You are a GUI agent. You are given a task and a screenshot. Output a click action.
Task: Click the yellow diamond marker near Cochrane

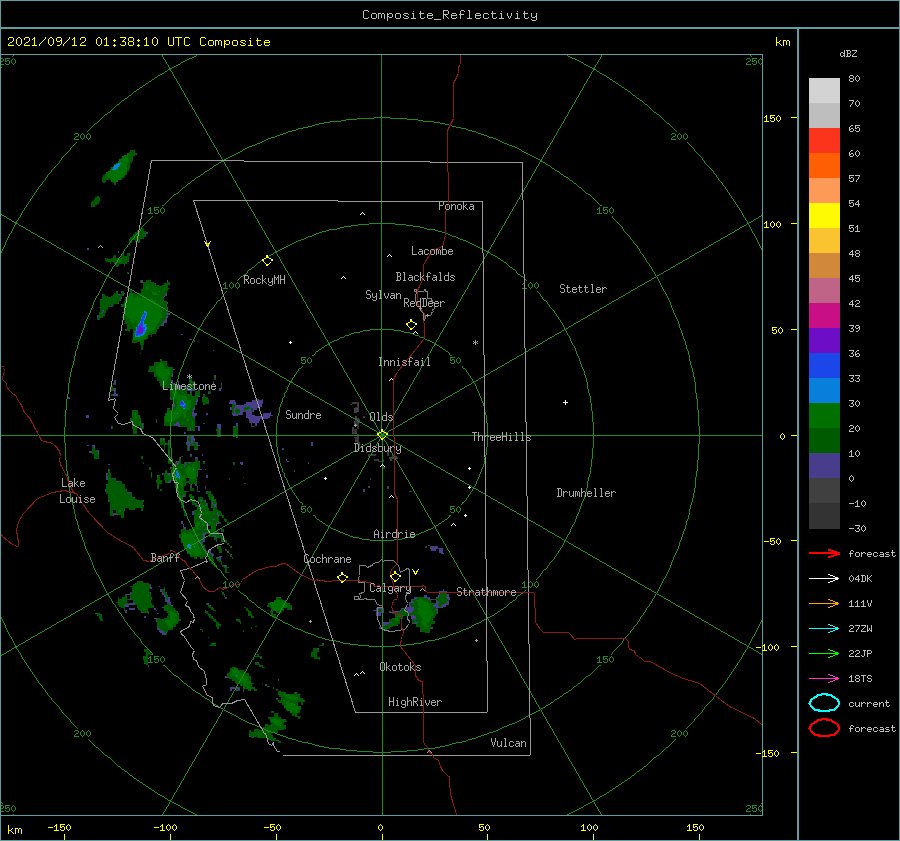coord(342,577)
